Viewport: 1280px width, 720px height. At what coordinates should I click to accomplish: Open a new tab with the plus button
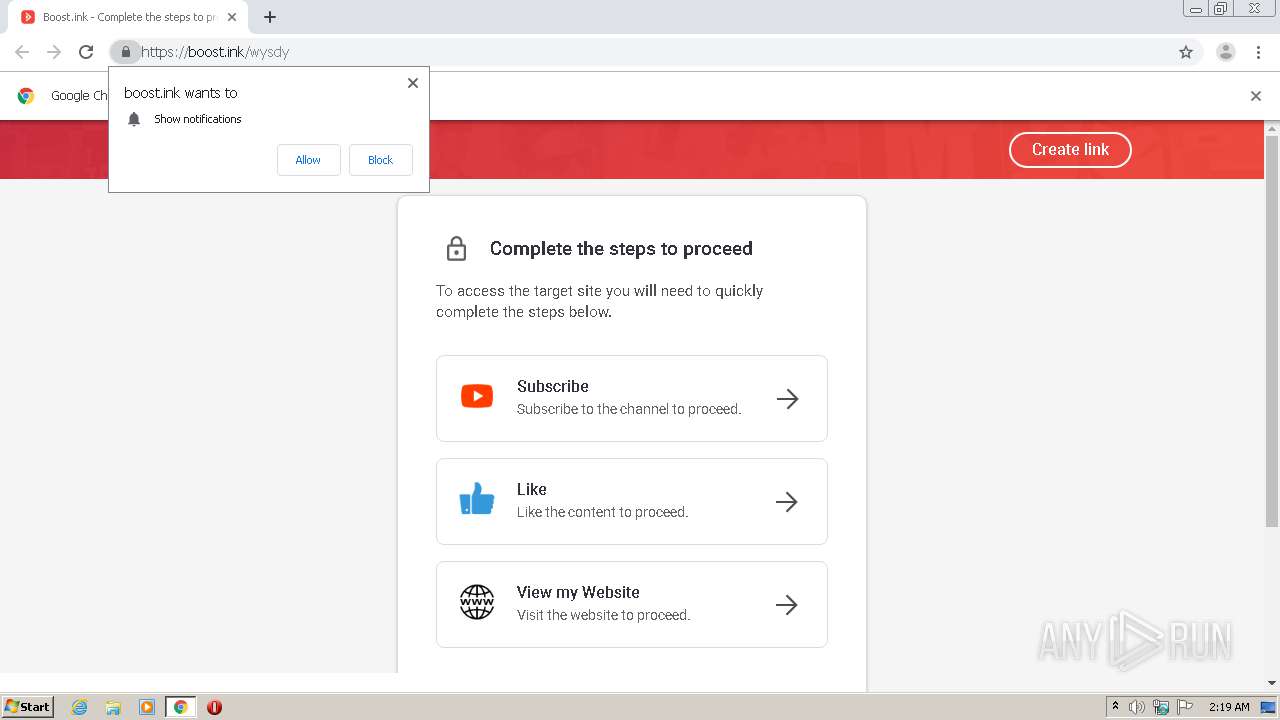[x=270, y=17]
